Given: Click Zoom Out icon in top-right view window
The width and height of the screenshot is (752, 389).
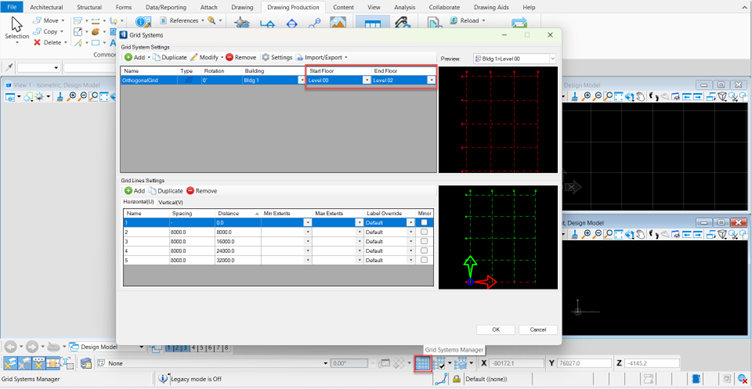Looking at the screenshot, I should [x=597, y=96].
